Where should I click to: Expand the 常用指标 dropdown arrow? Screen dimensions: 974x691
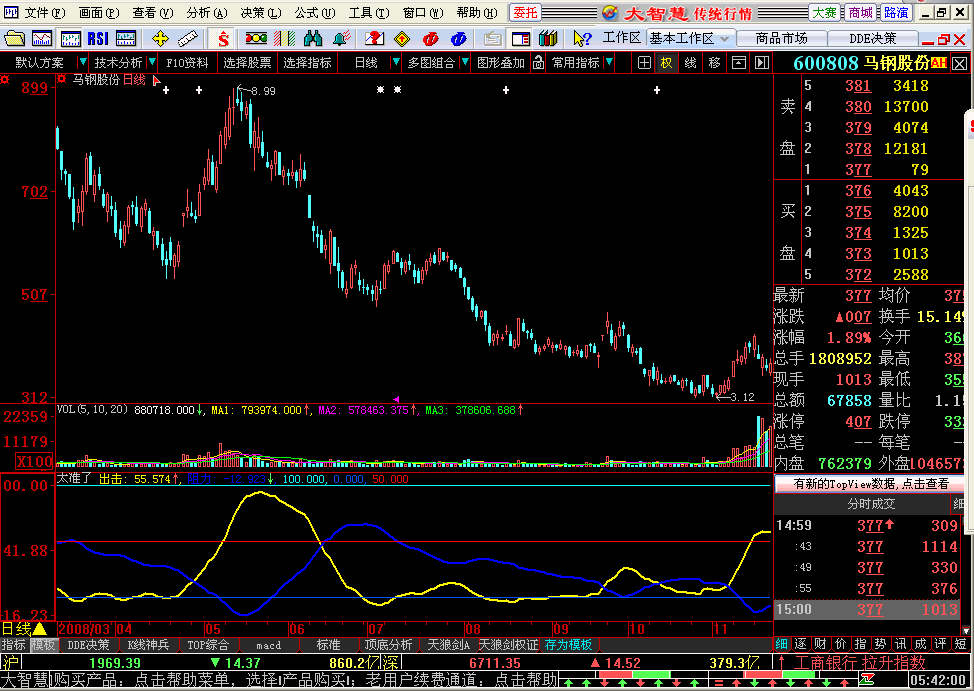(x=609, y=62)
